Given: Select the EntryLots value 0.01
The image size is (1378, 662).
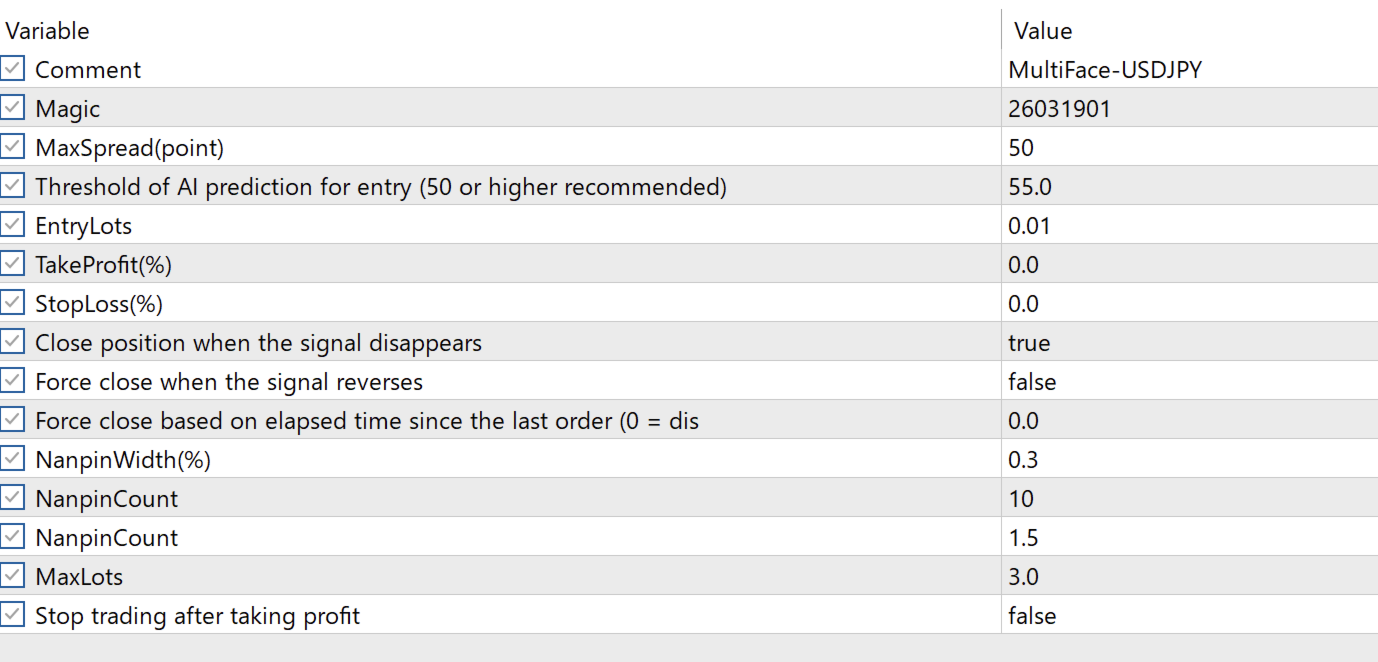Looking at the screenshot, I should pos(1030,226).
